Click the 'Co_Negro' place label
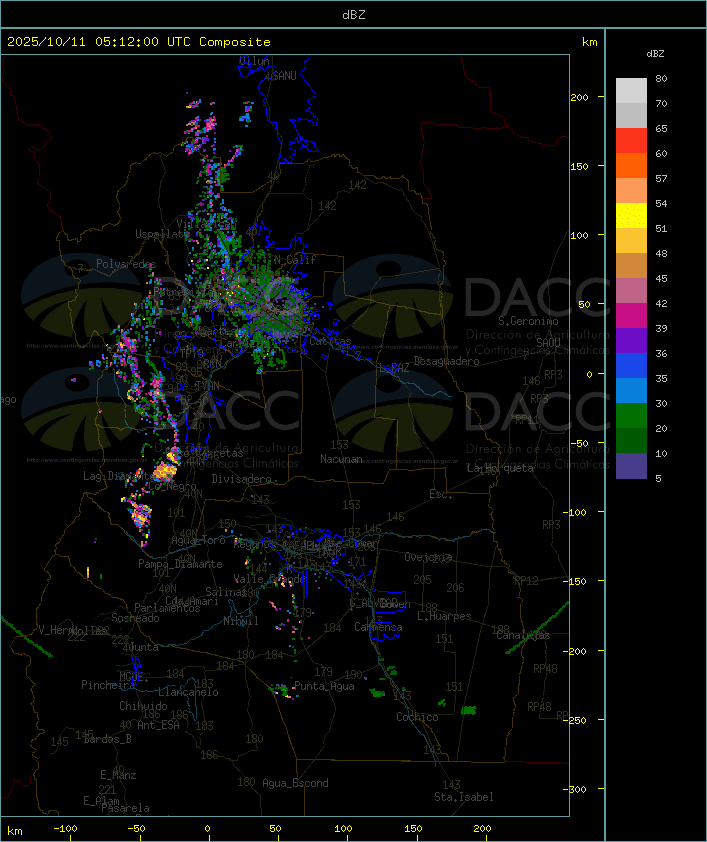The image size is (707, 842). tap(172, 486)
